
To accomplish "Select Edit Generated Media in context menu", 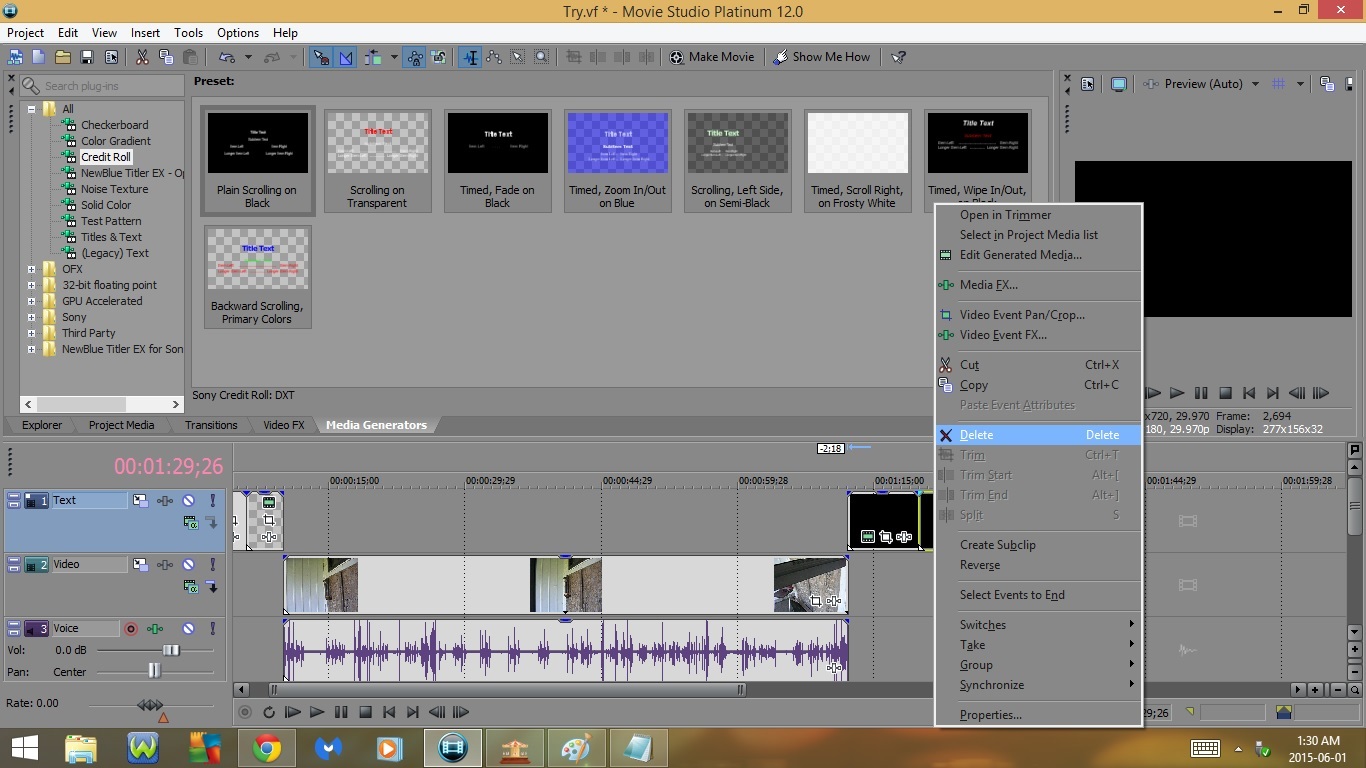I will (x=1038, y=255).
